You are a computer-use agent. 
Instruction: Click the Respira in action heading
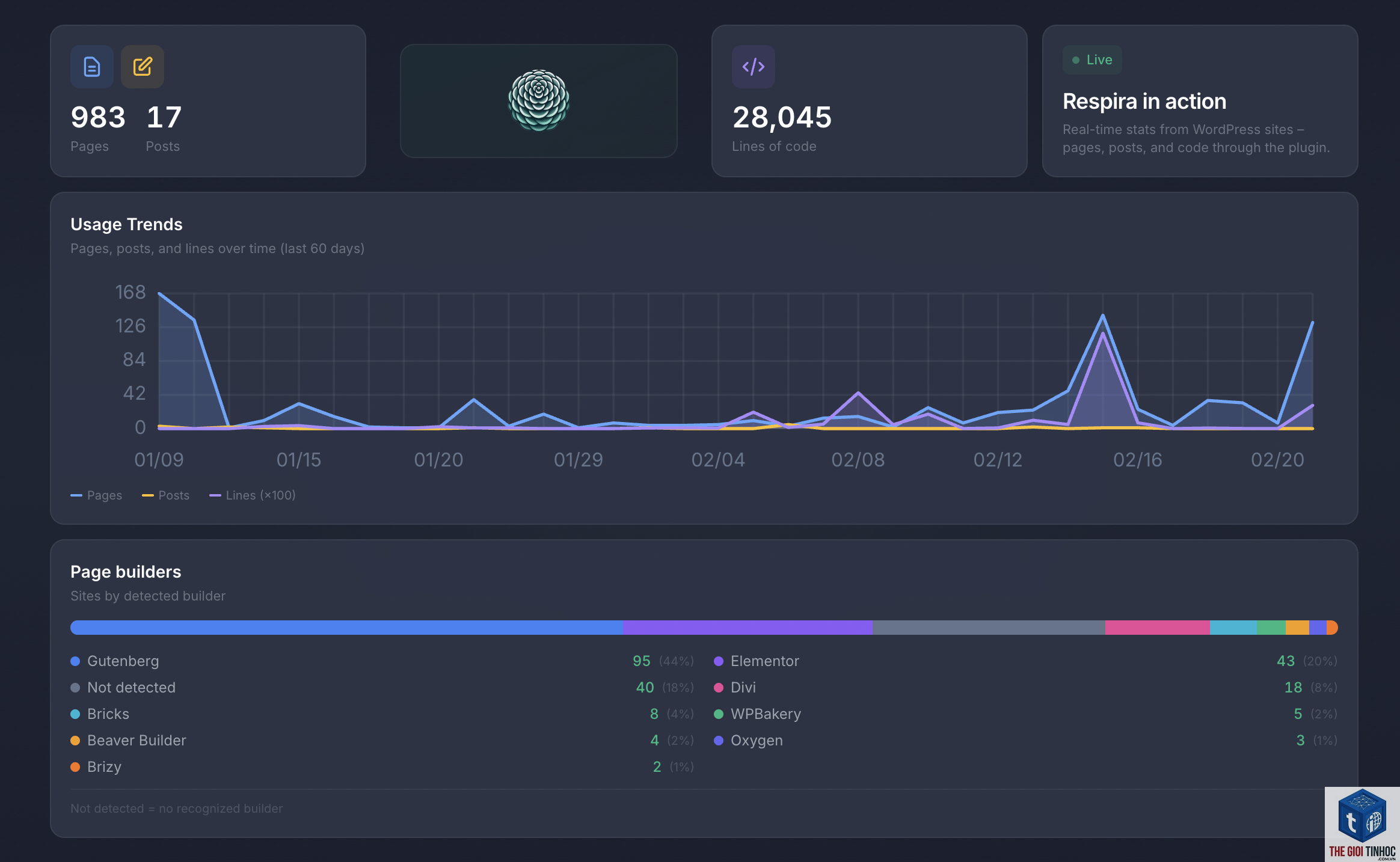coord(1144,102)
